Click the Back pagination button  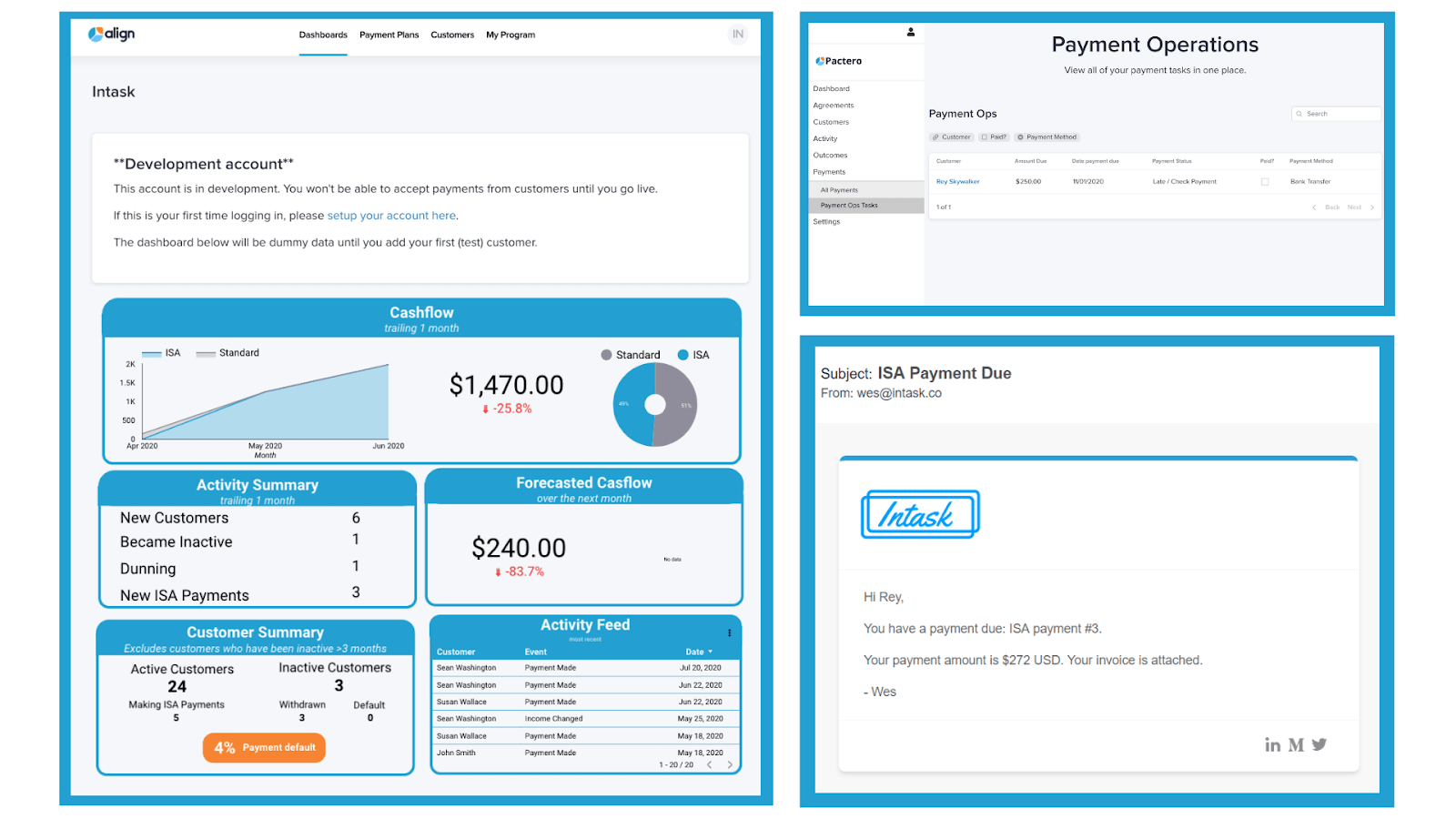pos(1332,207)
